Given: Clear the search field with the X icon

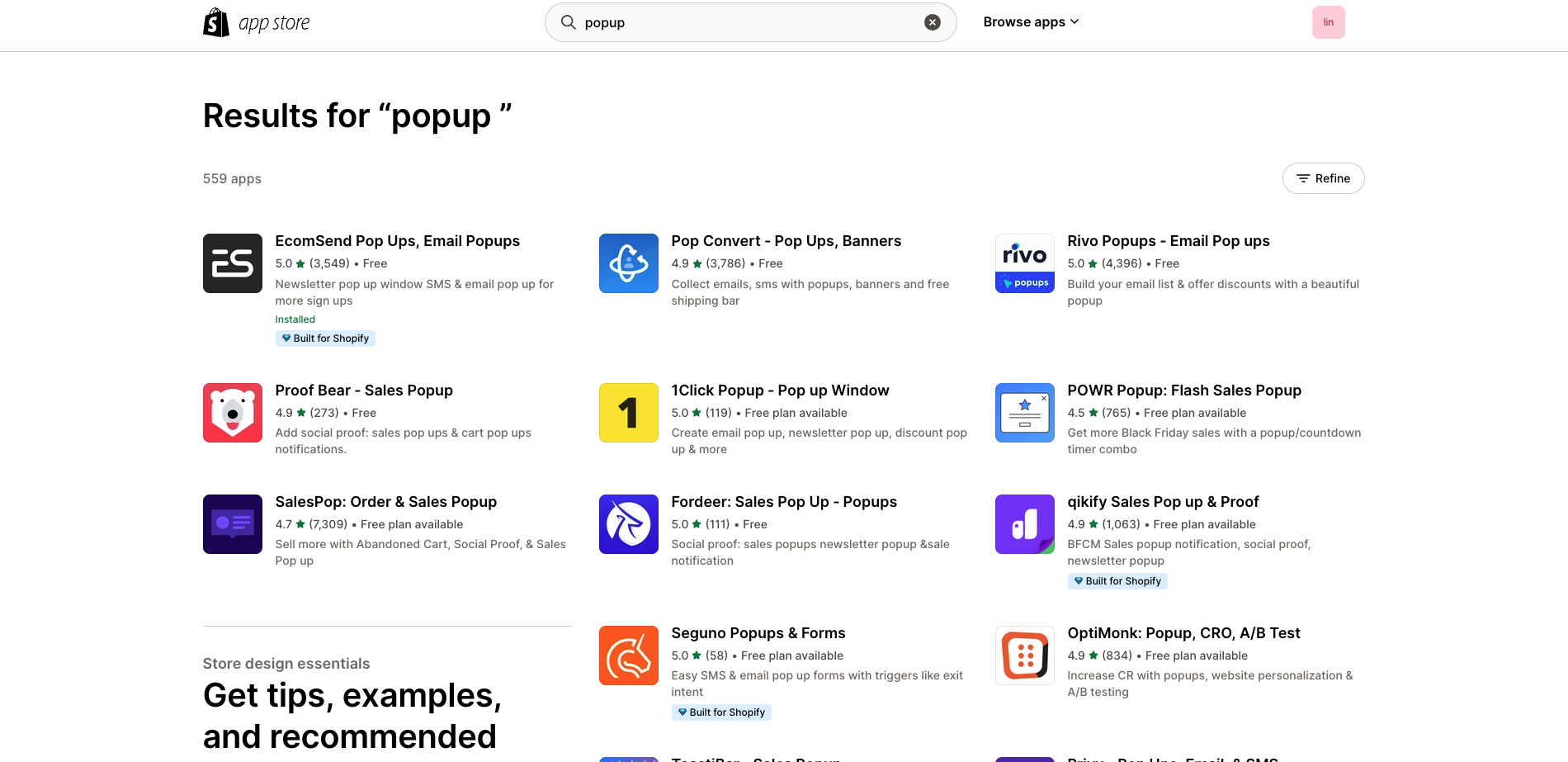Looking at the screenshot, I should (x=933, y=22).
